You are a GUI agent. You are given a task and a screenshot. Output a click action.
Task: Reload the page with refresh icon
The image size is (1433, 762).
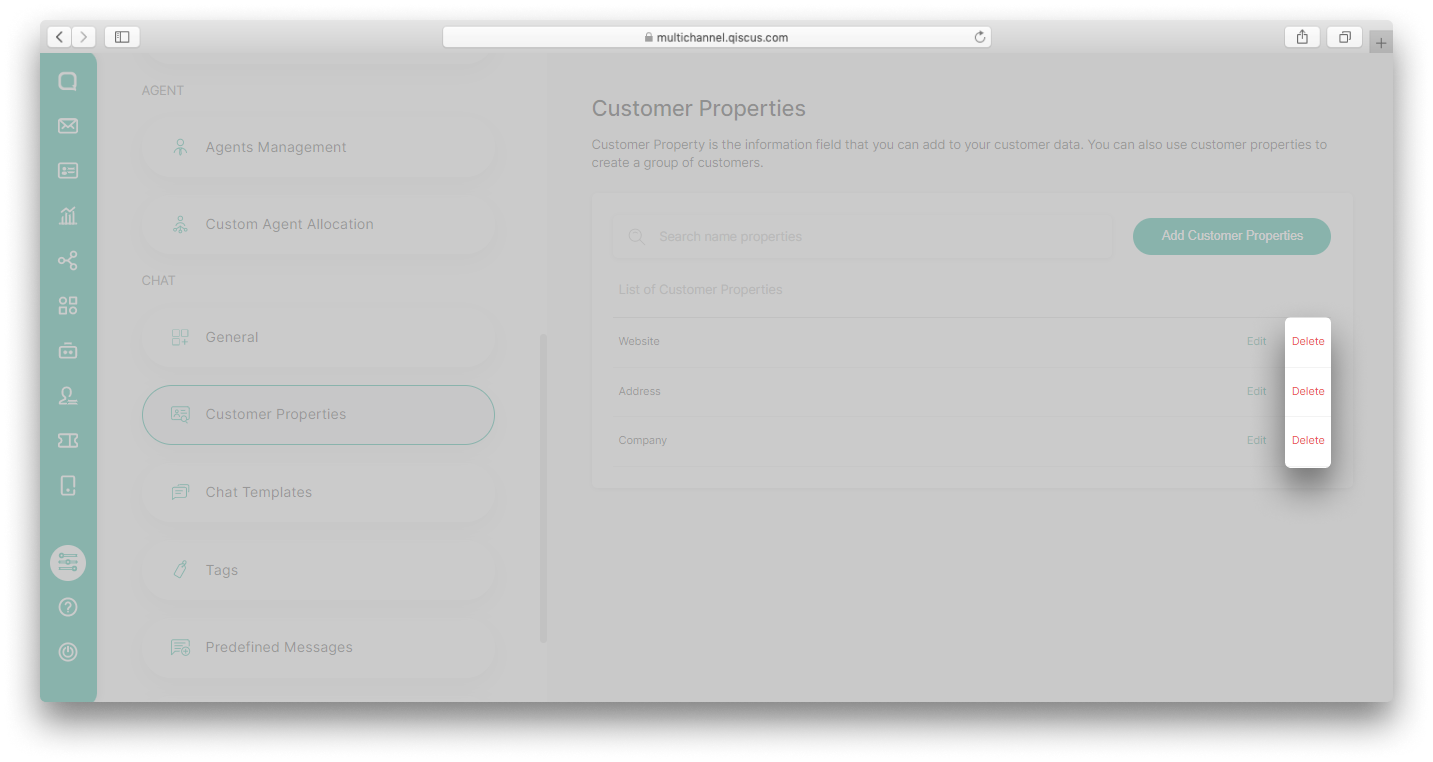tap(980, 37)
